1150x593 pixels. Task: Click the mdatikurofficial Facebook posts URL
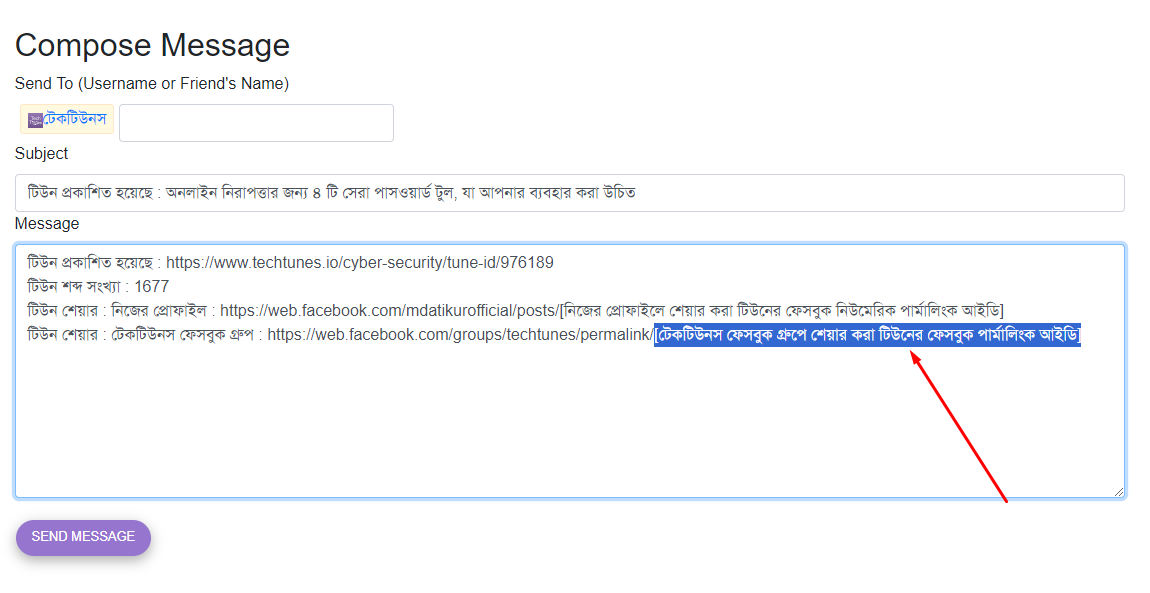click(389, 310)
